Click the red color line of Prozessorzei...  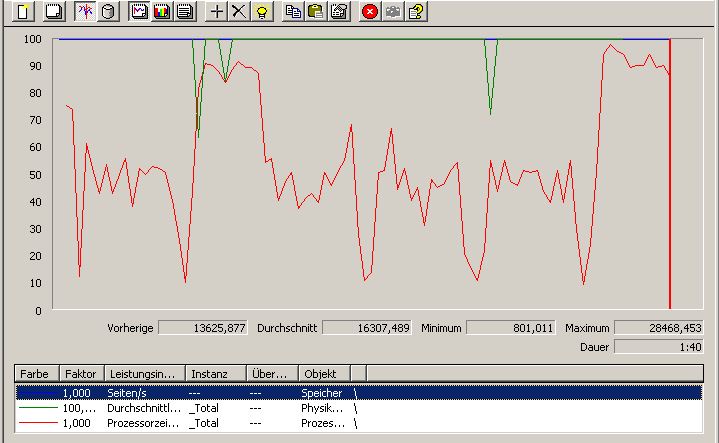pos(38,423)
